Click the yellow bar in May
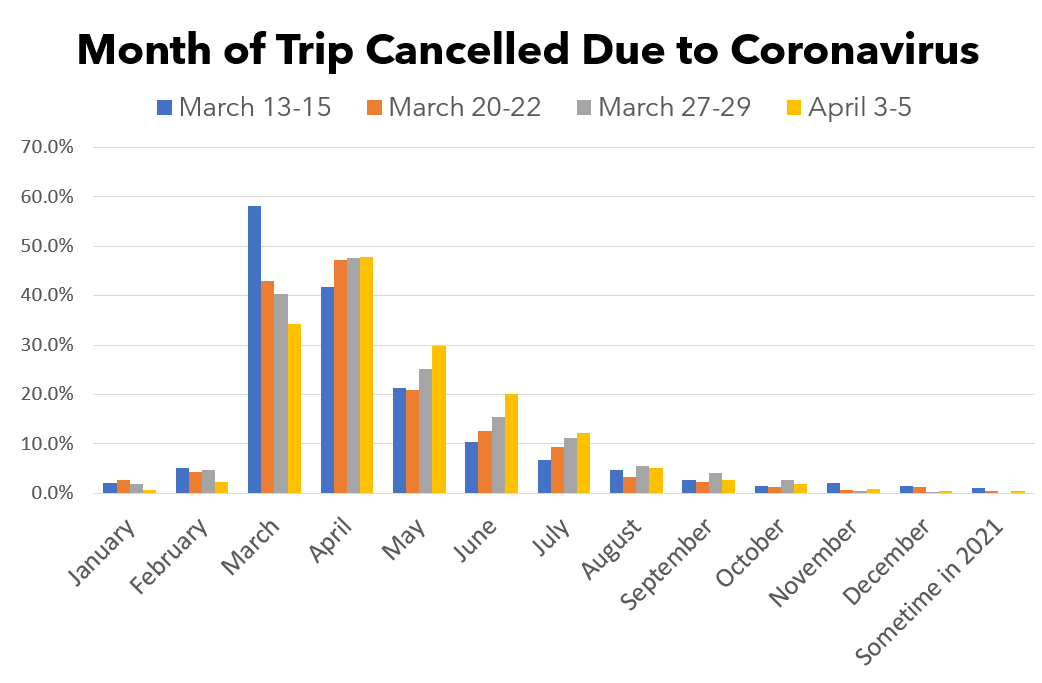This screenshot has width=1042, height=683. pos(439,419)
